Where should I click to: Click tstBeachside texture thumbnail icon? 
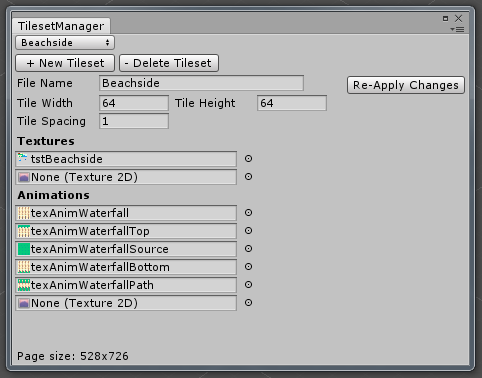pyautogui.click(x=23, y=158)
